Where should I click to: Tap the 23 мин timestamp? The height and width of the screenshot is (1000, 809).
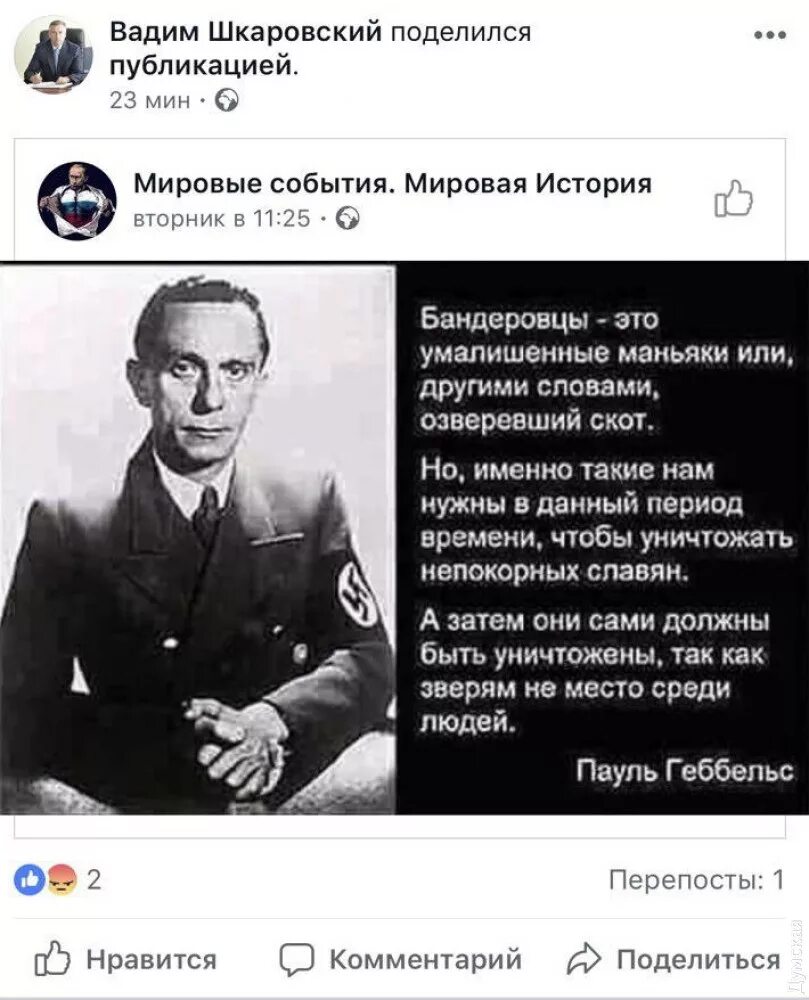click(x=150, y=100)
